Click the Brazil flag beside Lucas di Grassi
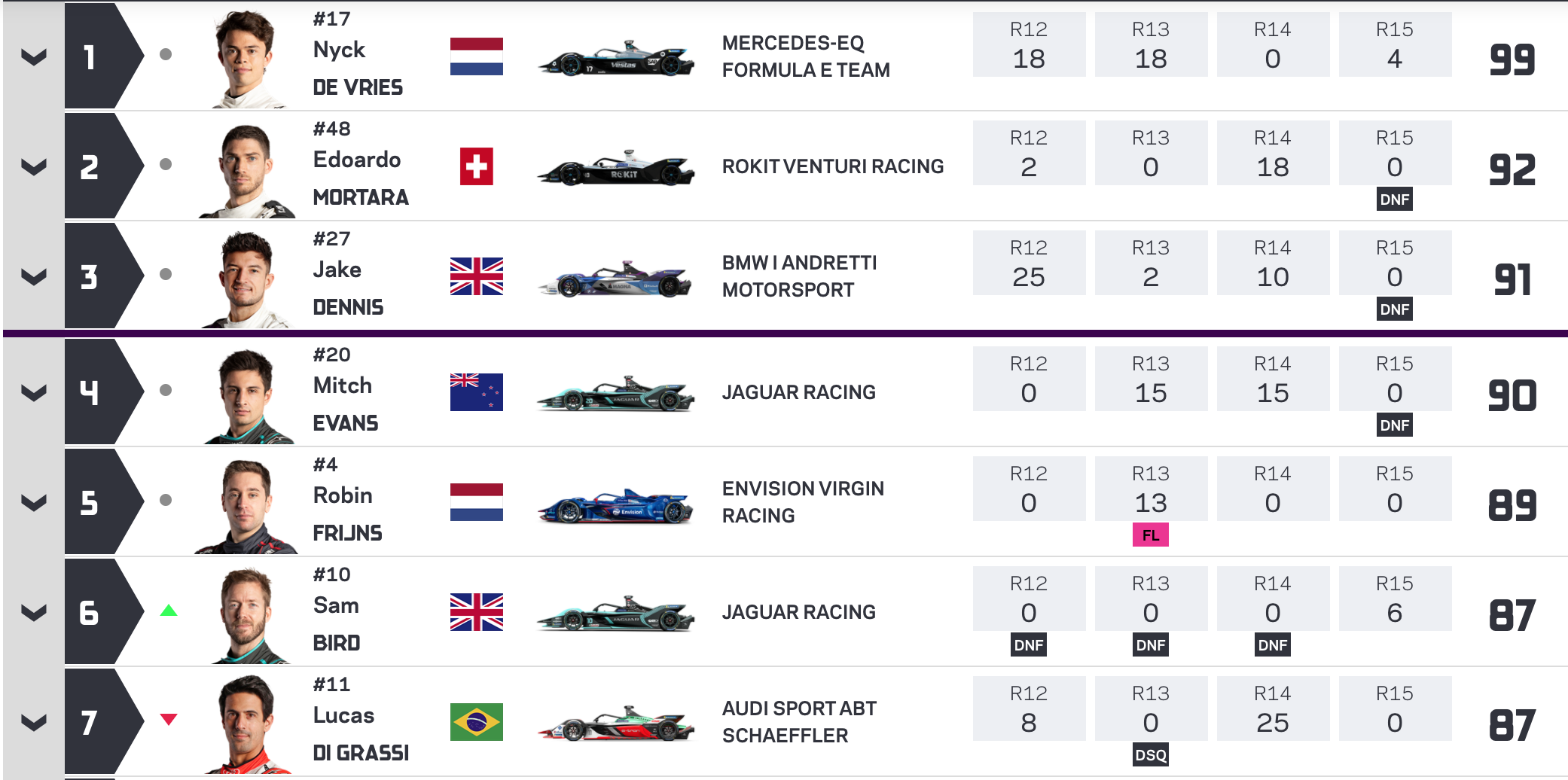Viewport: 1568px width, 780px height. point(476,722)
